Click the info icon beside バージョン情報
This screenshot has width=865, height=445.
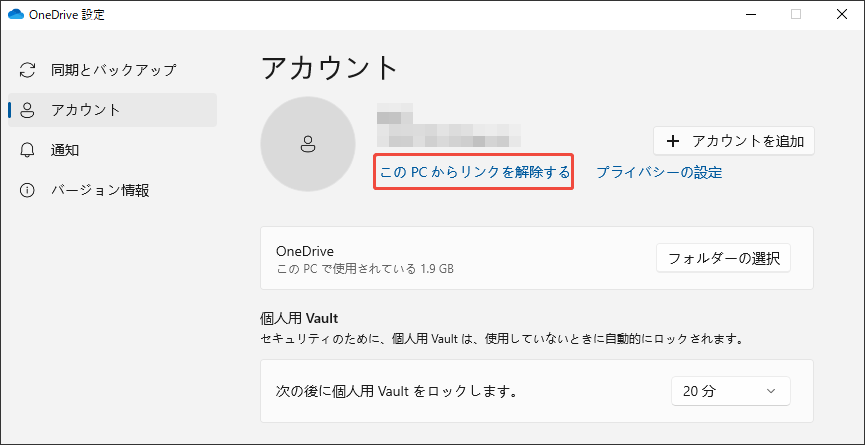(27, 190)
